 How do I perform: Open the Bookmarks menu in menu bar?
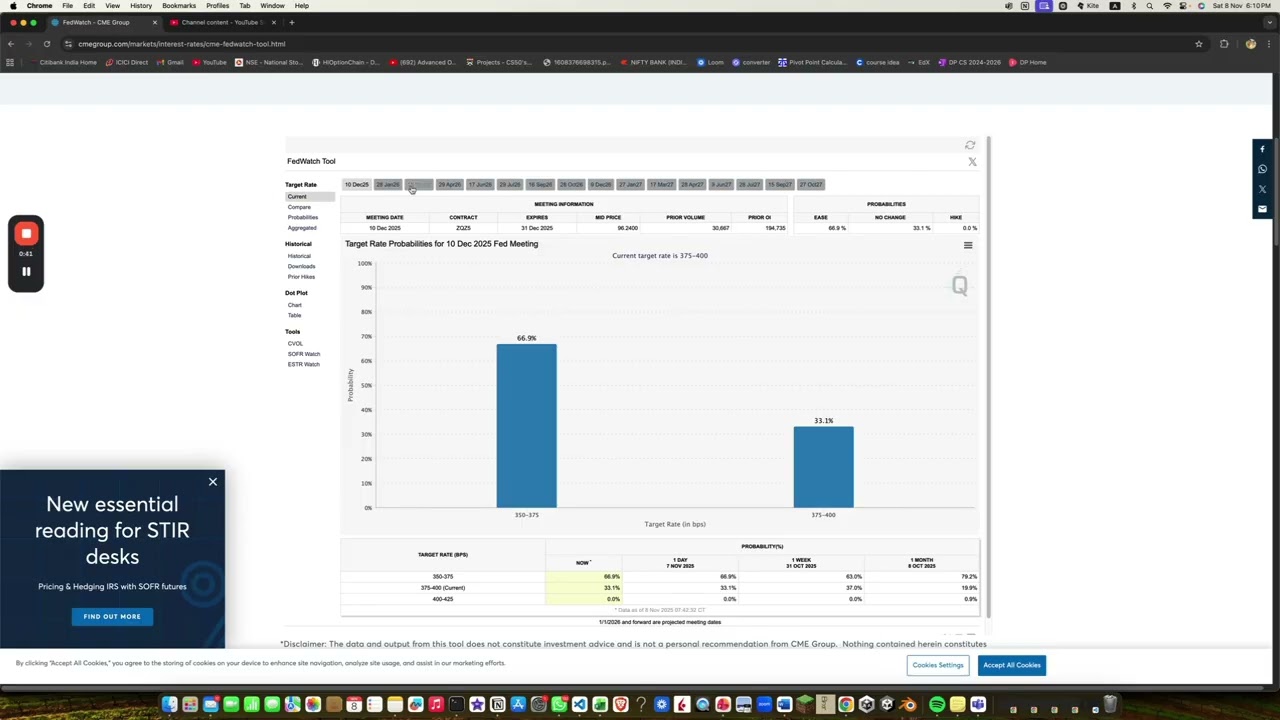179,6
